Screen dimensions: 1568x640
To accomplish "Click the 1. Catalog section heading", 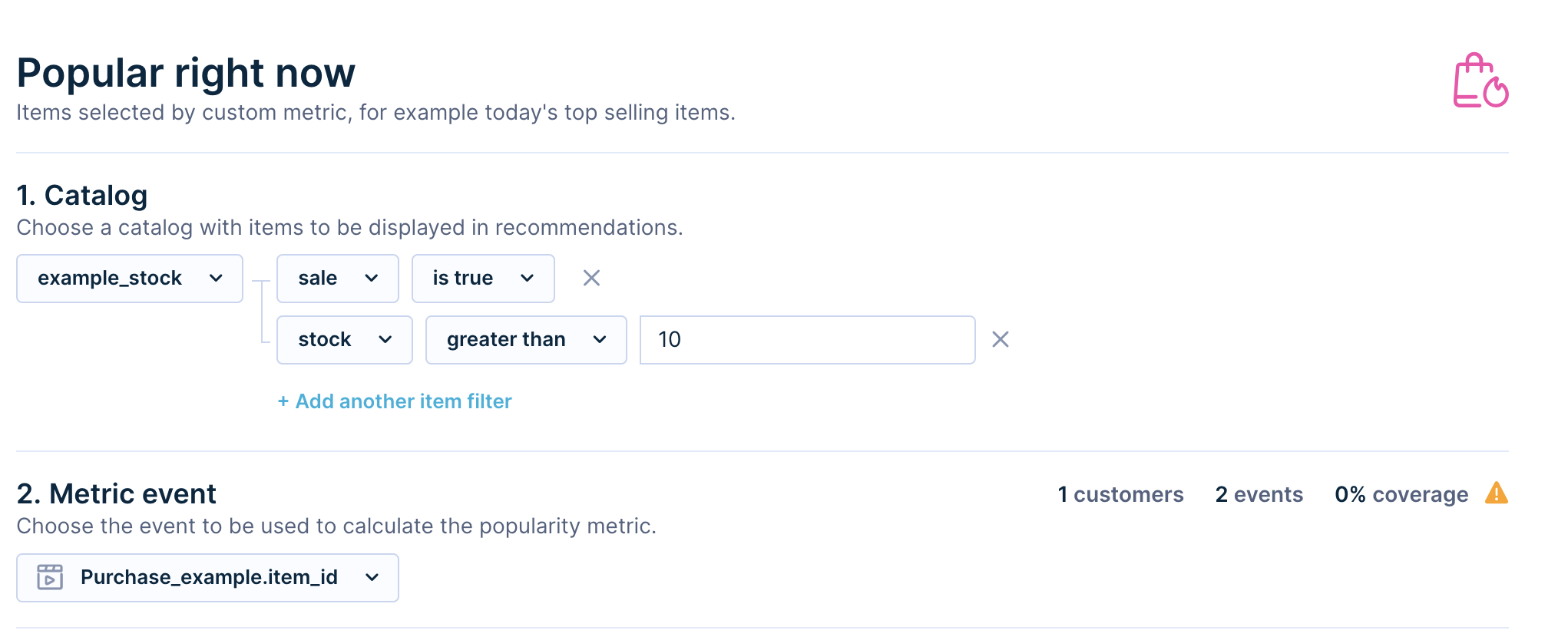I will click(82, 196).
